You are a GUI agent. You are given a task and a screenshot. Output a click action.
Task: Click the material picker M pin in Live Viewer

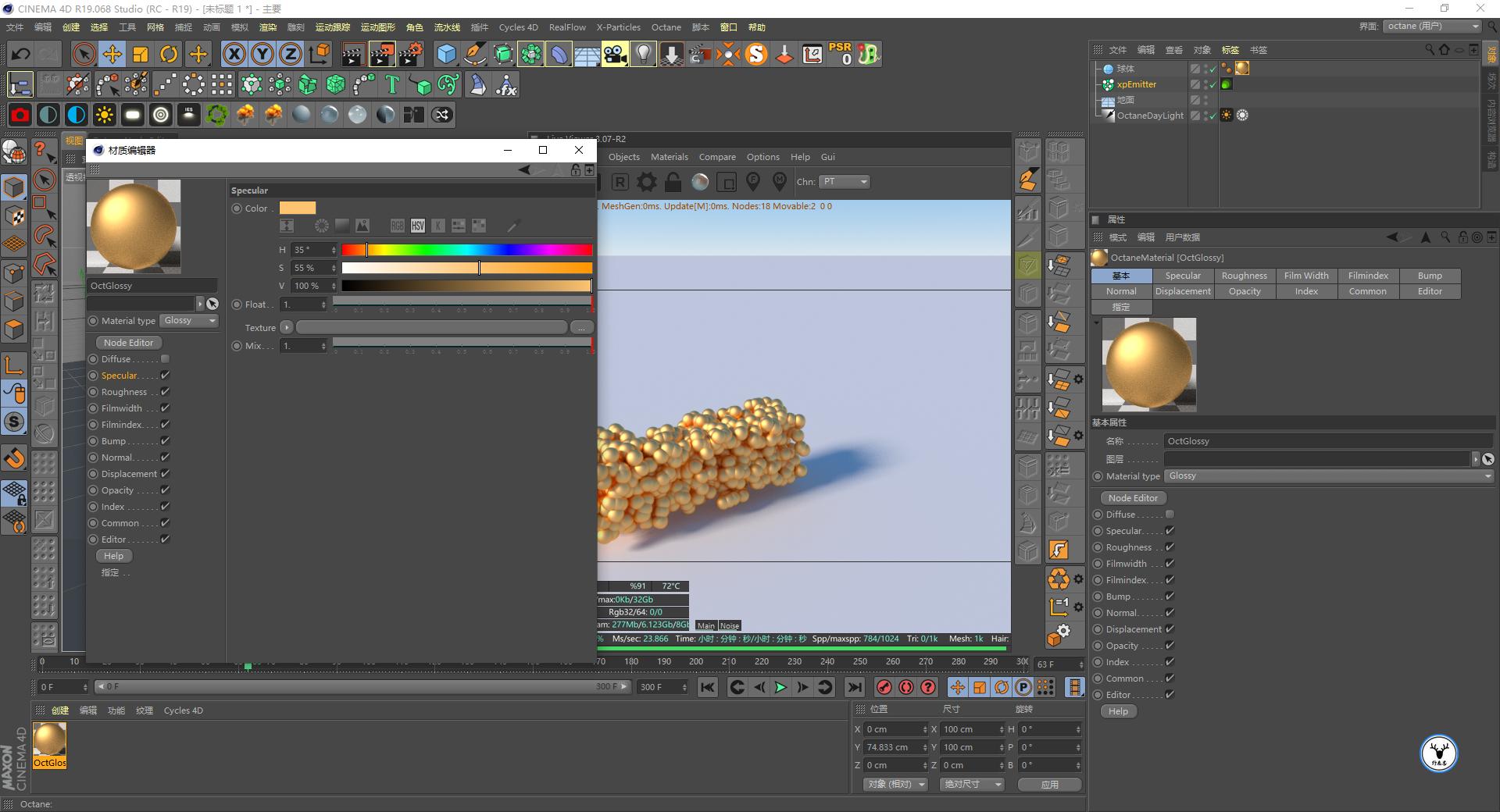[x=779, y=181]
